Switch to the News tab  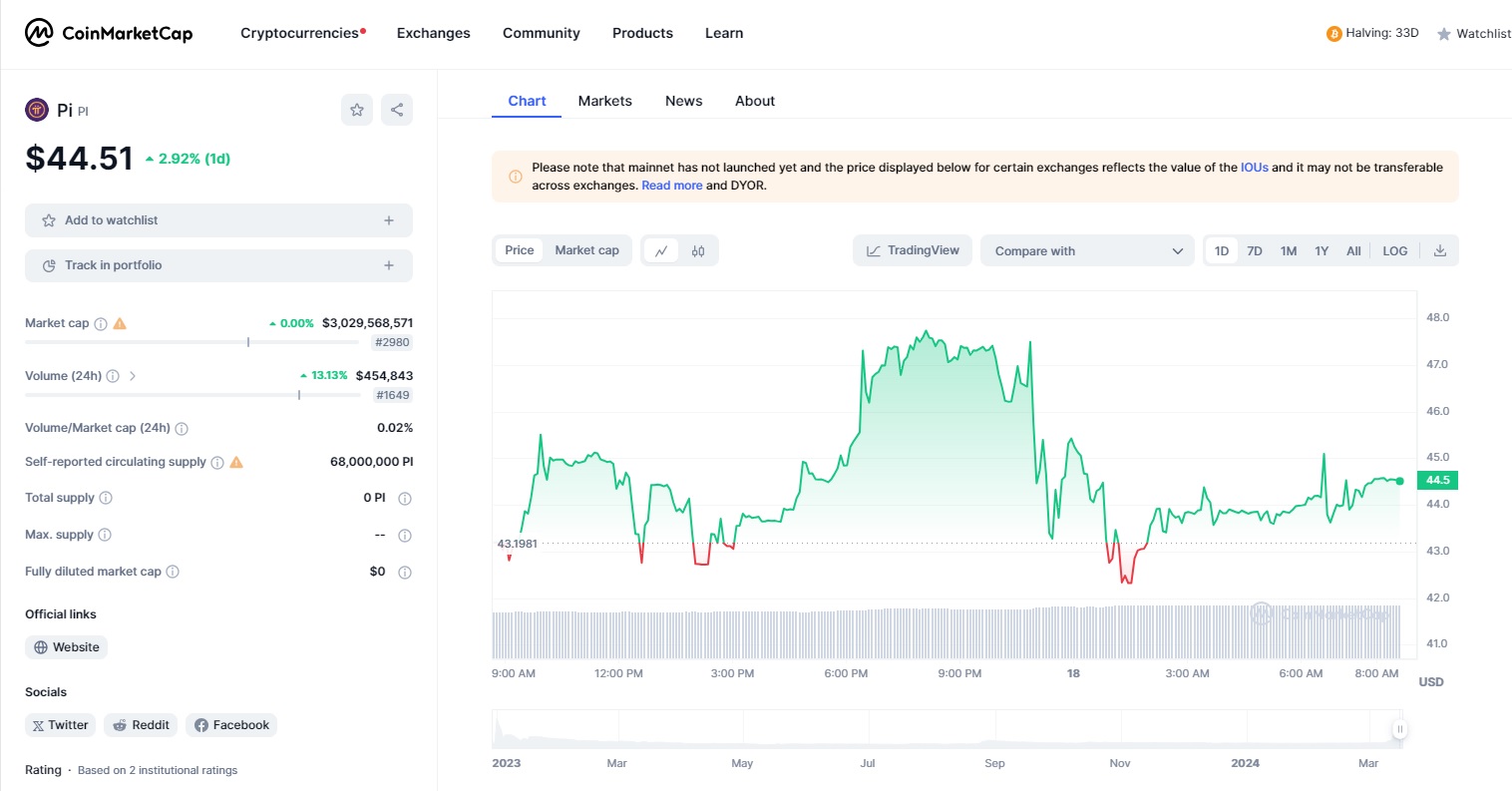684,101
